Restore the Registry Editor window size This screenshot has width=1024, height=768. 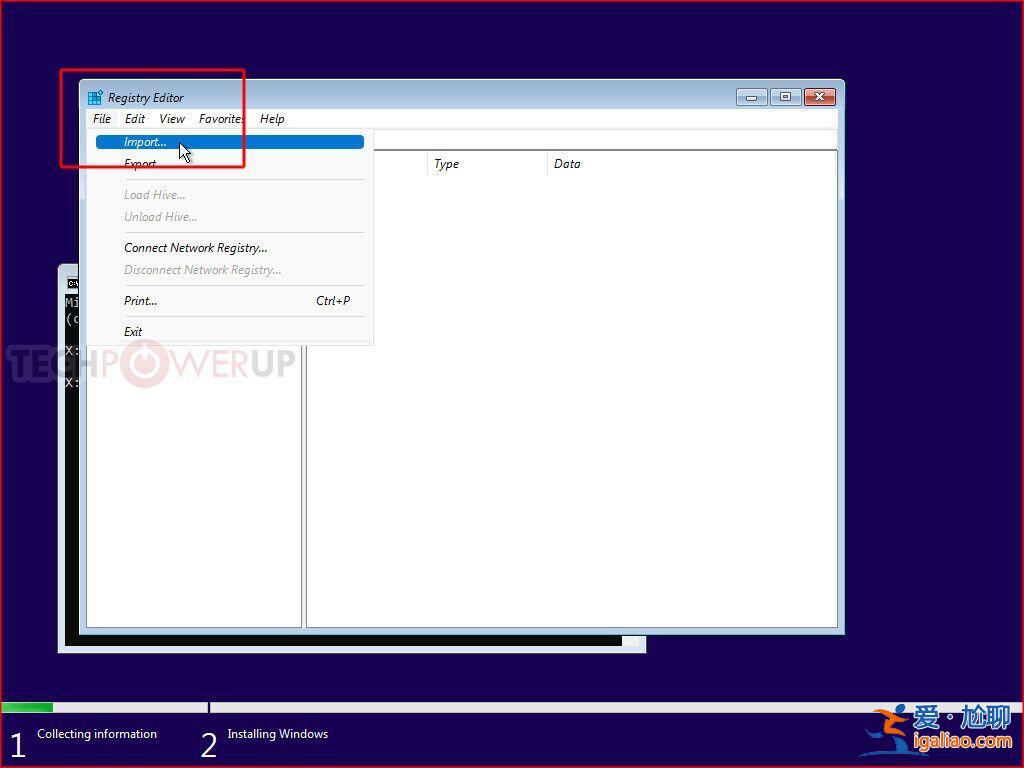click(784, 96)
